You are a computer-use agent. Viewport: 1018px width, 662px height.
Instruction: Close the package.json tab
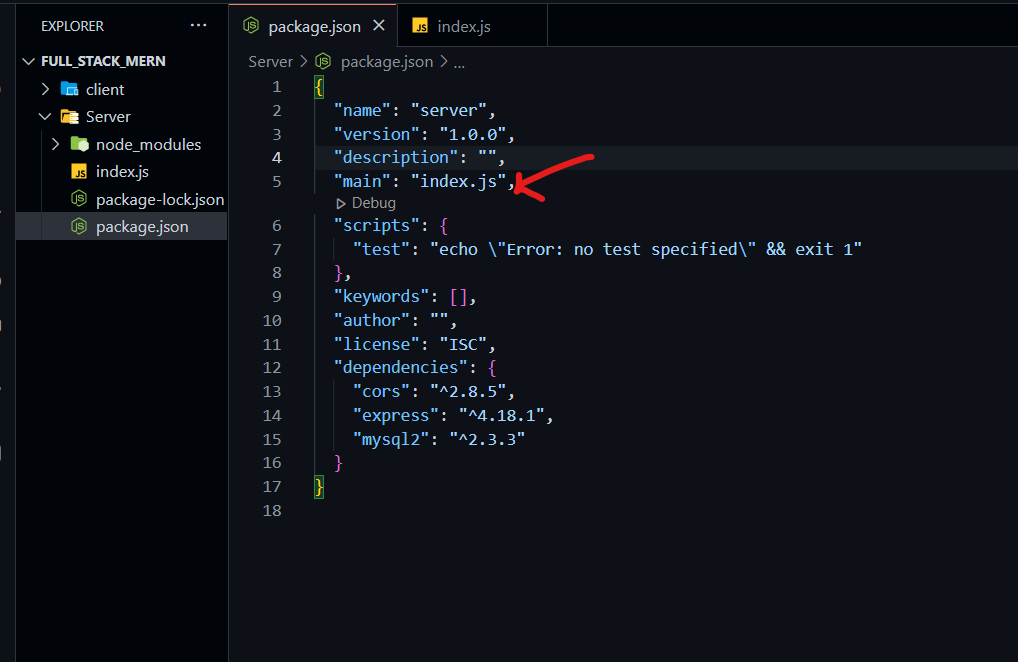click(x=378, y=25)
